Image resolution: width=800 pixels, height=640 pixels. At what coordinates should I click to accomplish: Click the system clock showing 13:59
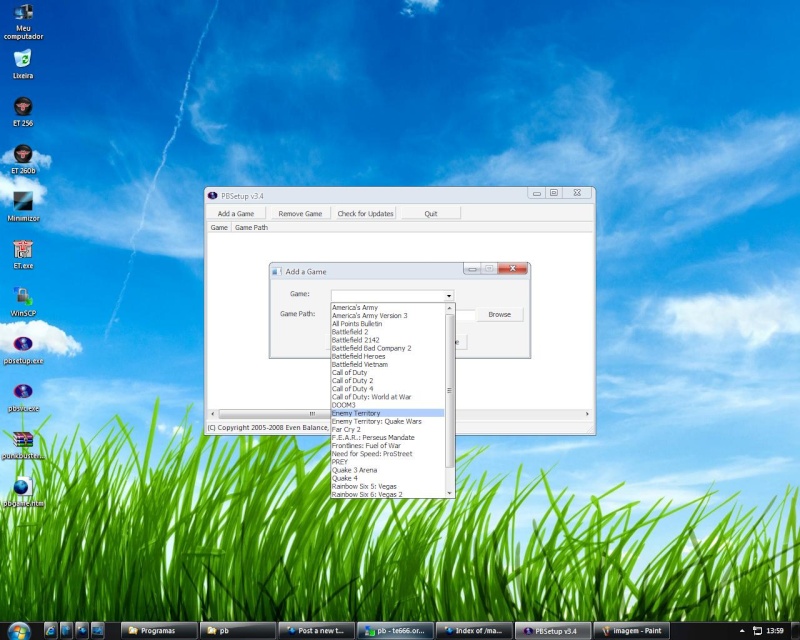click(774, 631)
